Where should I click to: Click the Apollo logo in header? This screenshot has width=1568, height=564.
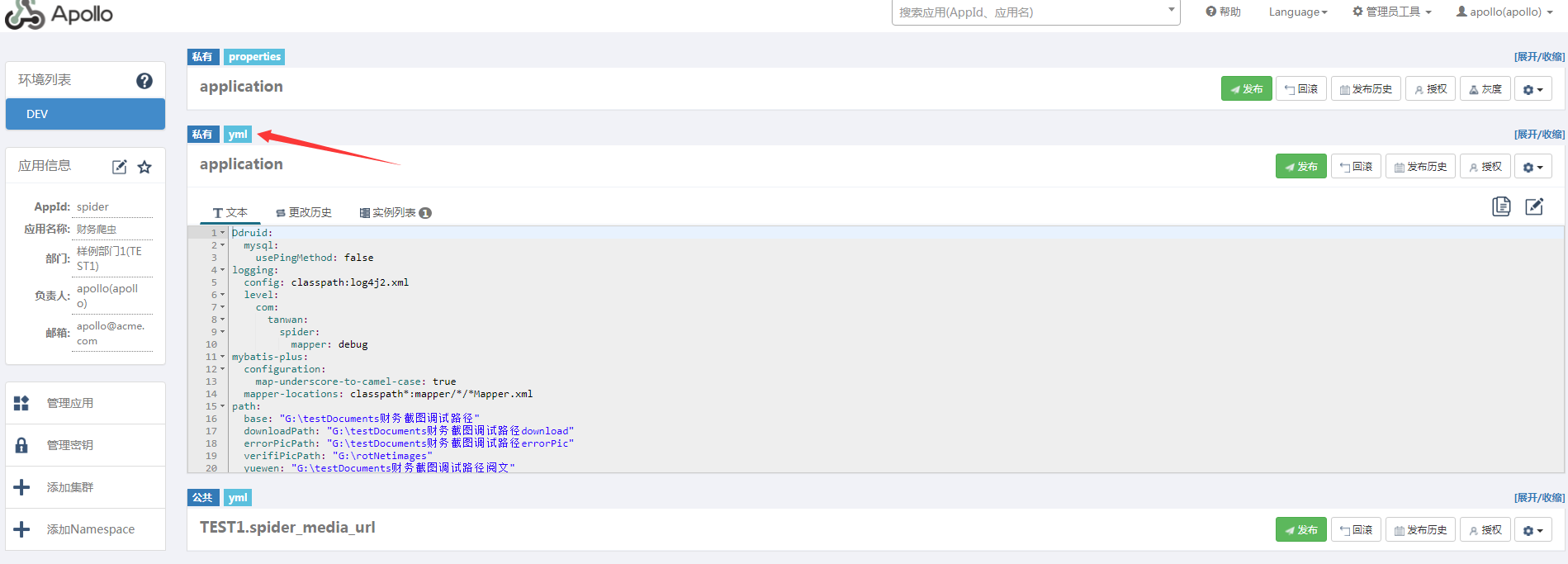tap(59, 14)
